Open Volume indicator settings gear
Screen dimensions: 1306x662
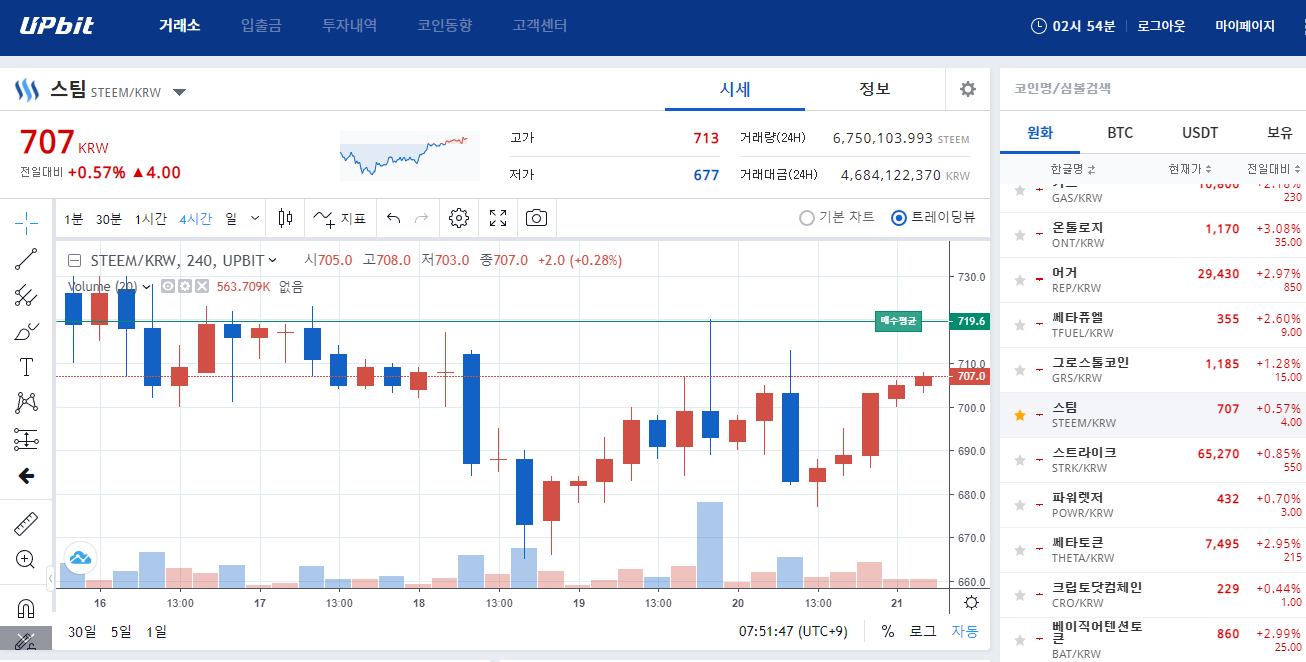(185, 287)
